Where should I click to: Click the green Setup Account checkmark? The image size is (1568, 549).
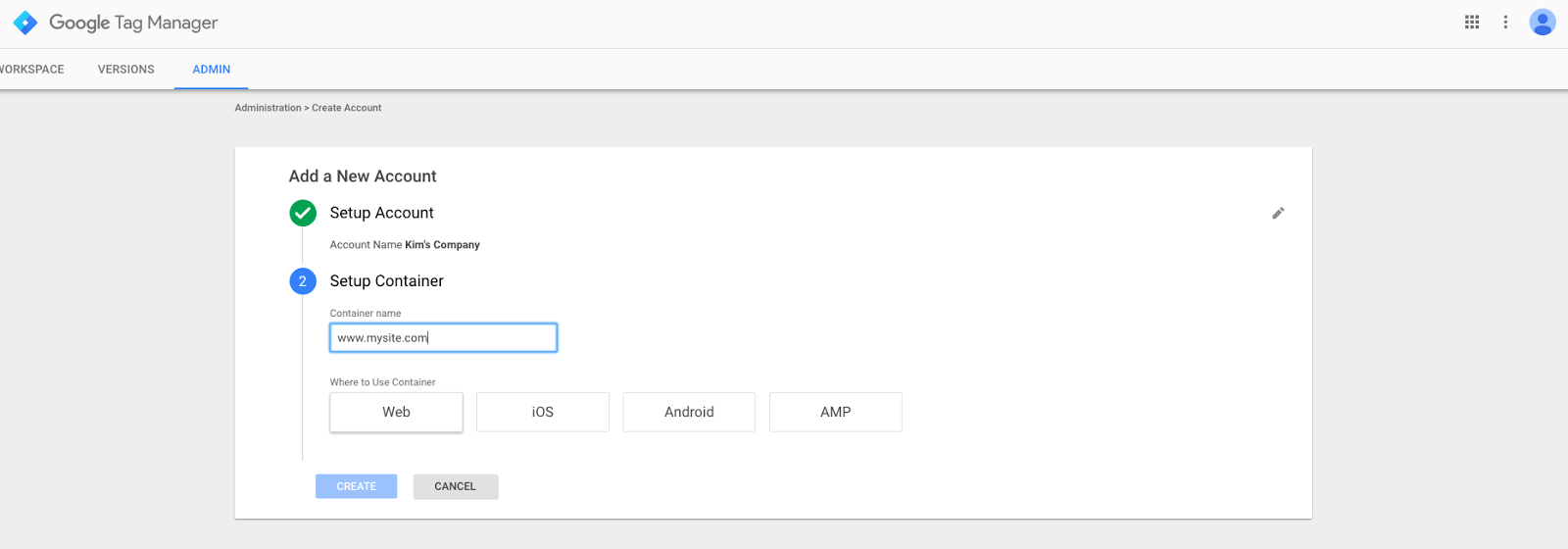pyautogui.click(x=303, y=213)
